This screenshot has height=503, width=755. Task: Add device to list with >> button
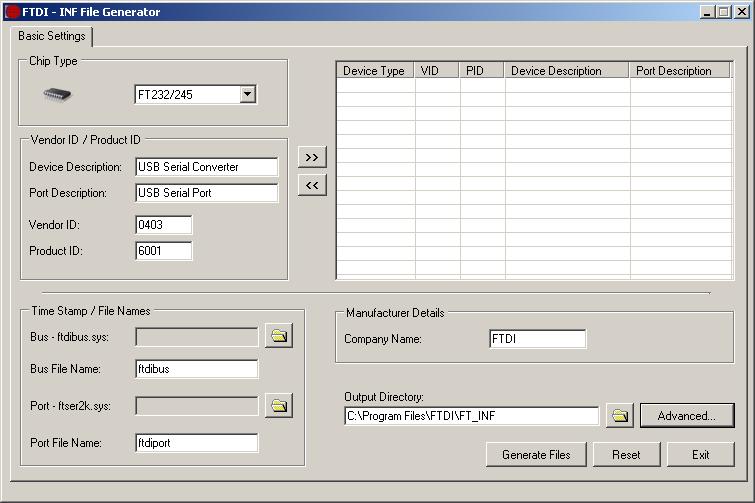[x=312, y=158]
